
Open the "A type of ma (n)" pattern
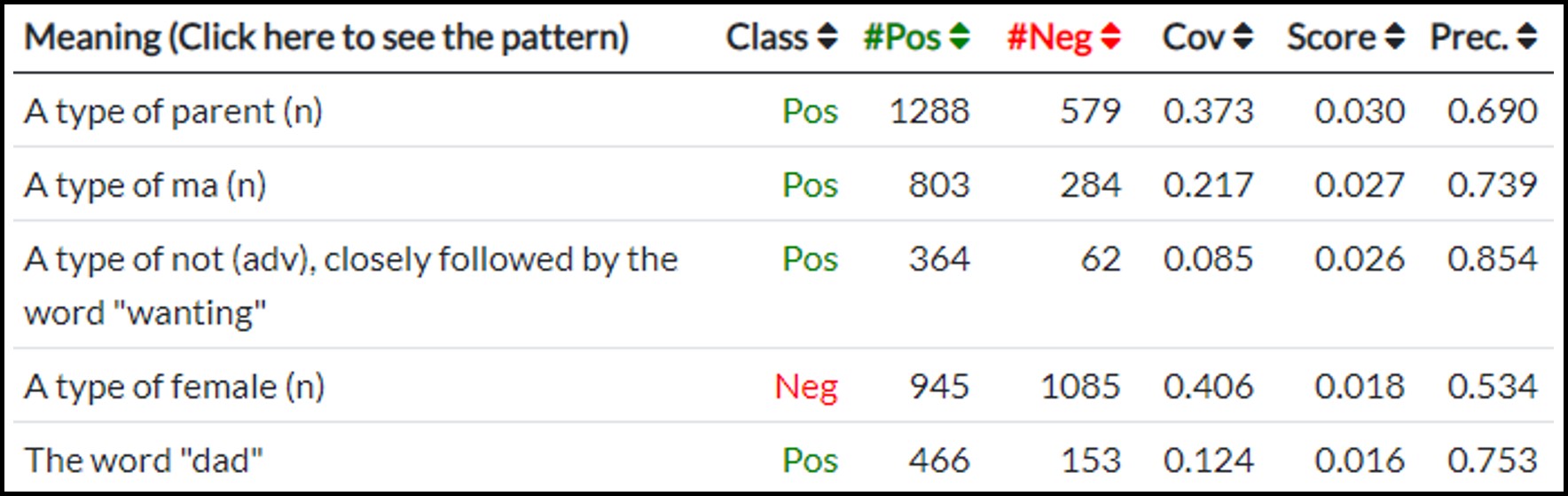[145, 185]
